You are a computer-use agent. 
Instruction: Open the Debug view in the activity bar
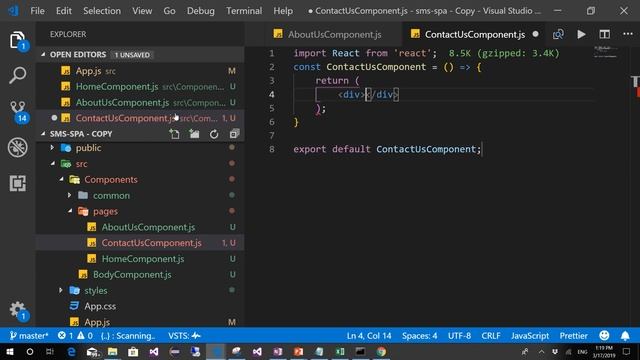tap(18, 147)
